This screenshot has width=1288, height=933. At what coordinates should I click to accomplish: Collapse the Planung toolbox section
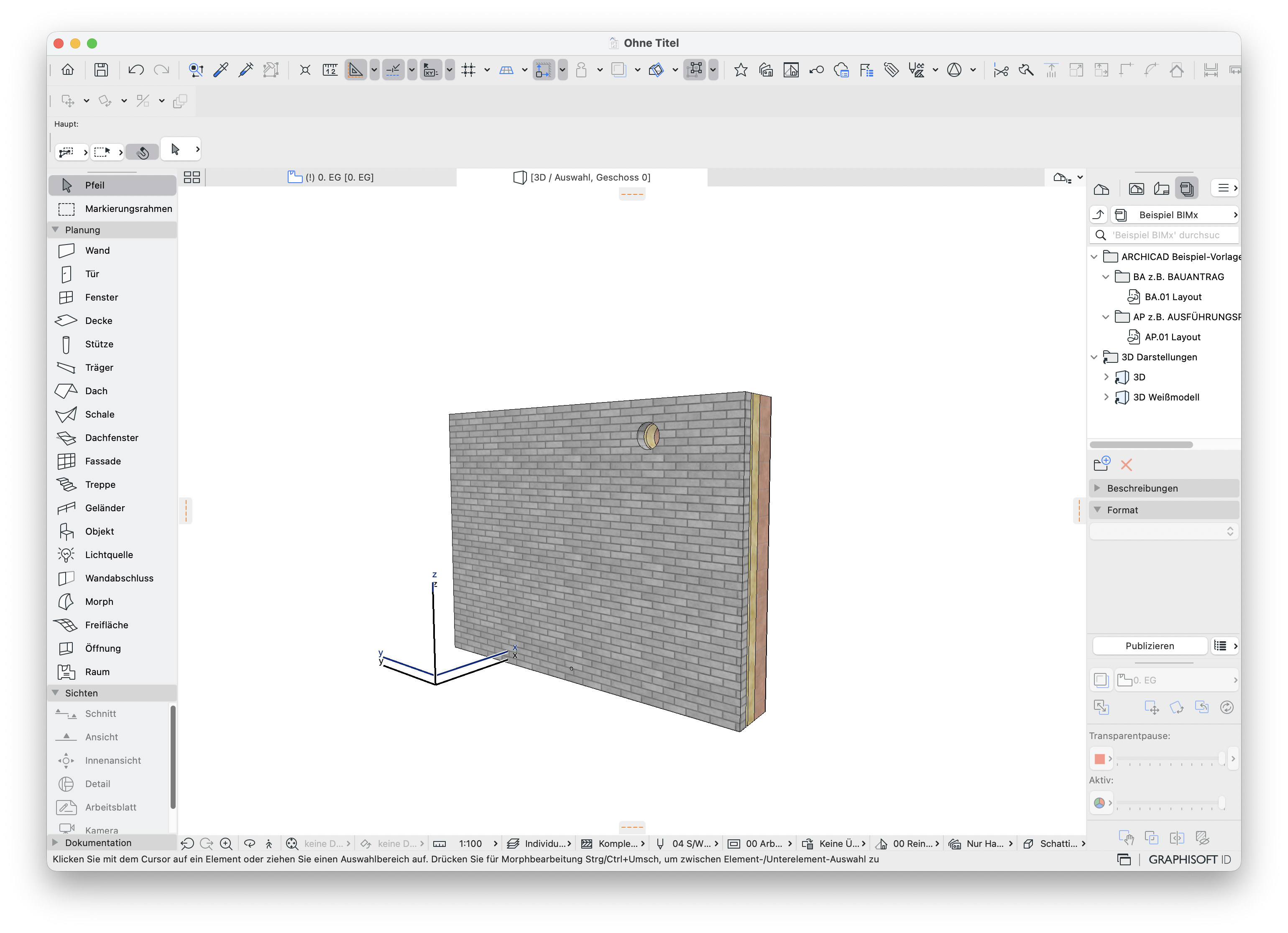tap(56, 230)
